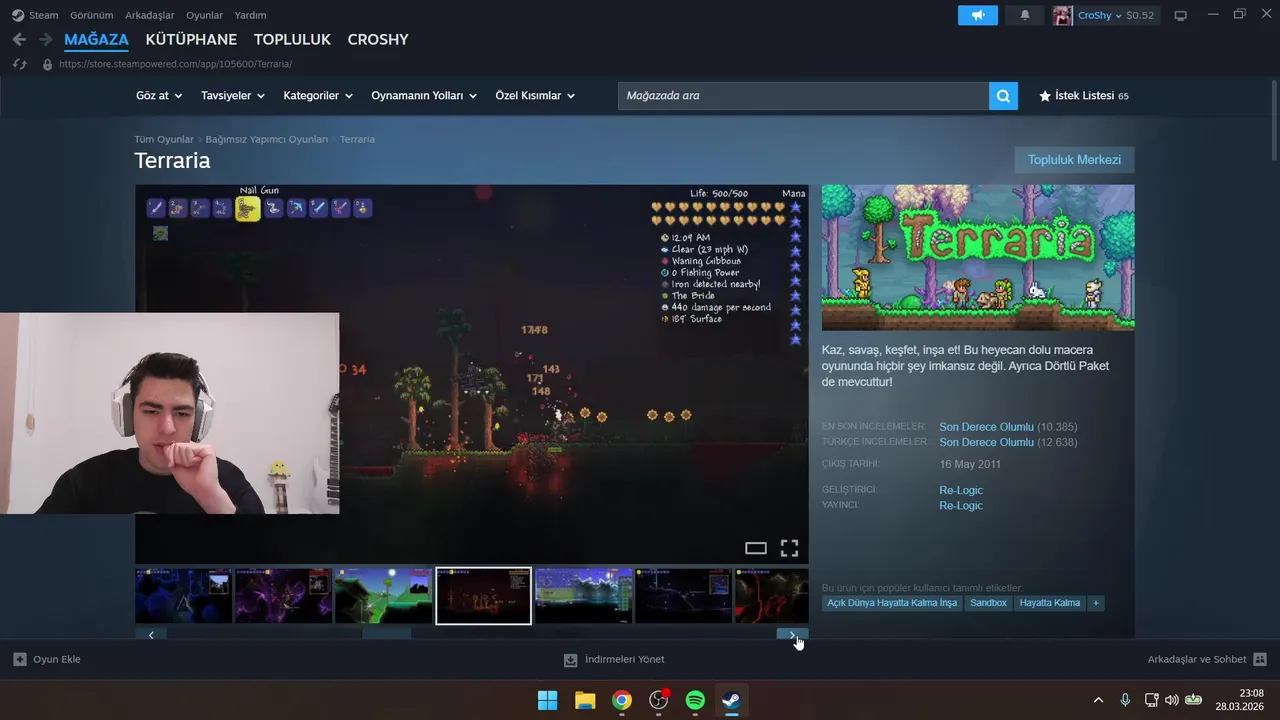Viewport: 1280px width, 720px height.
Task: Launch File Explorer from taskbar
Action: (585, 700)
